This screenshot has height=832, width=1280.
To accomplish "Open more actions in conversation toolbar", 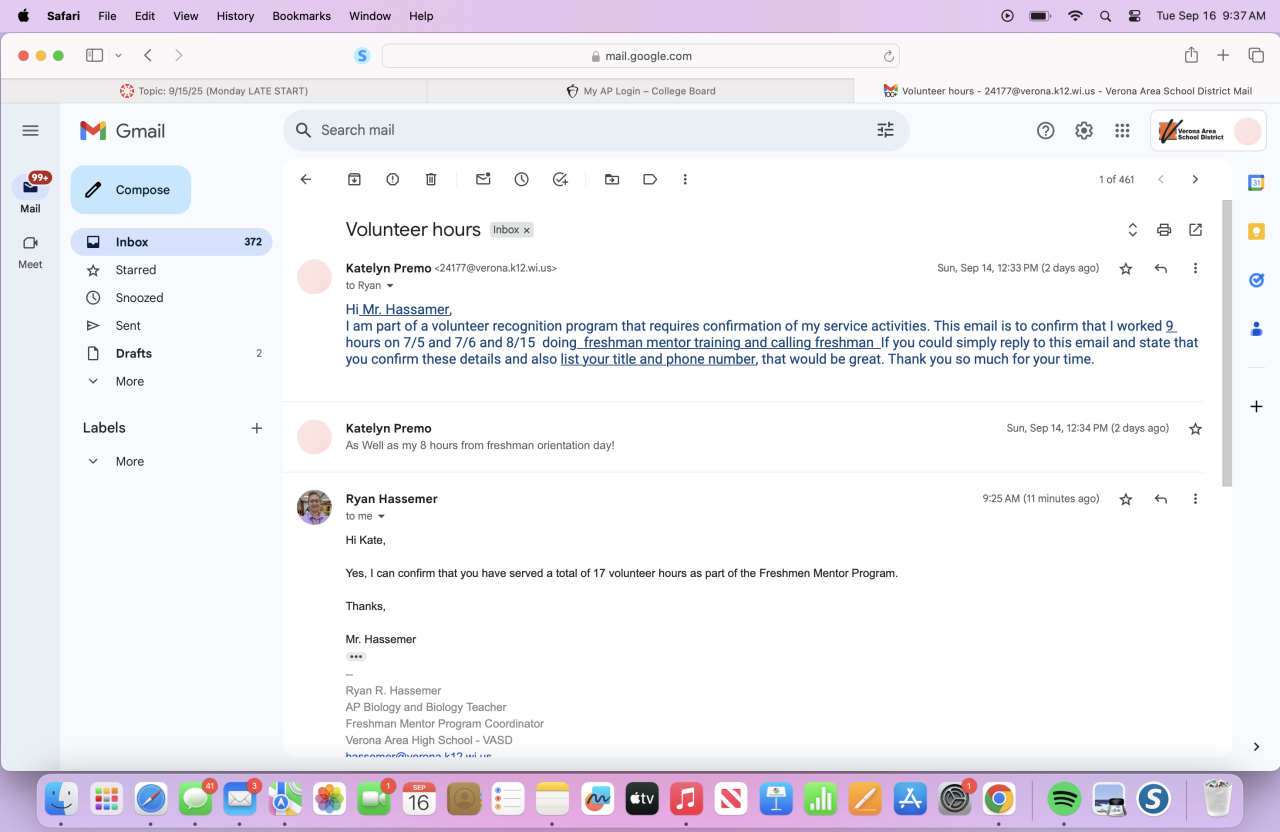I will click(685, 179).
